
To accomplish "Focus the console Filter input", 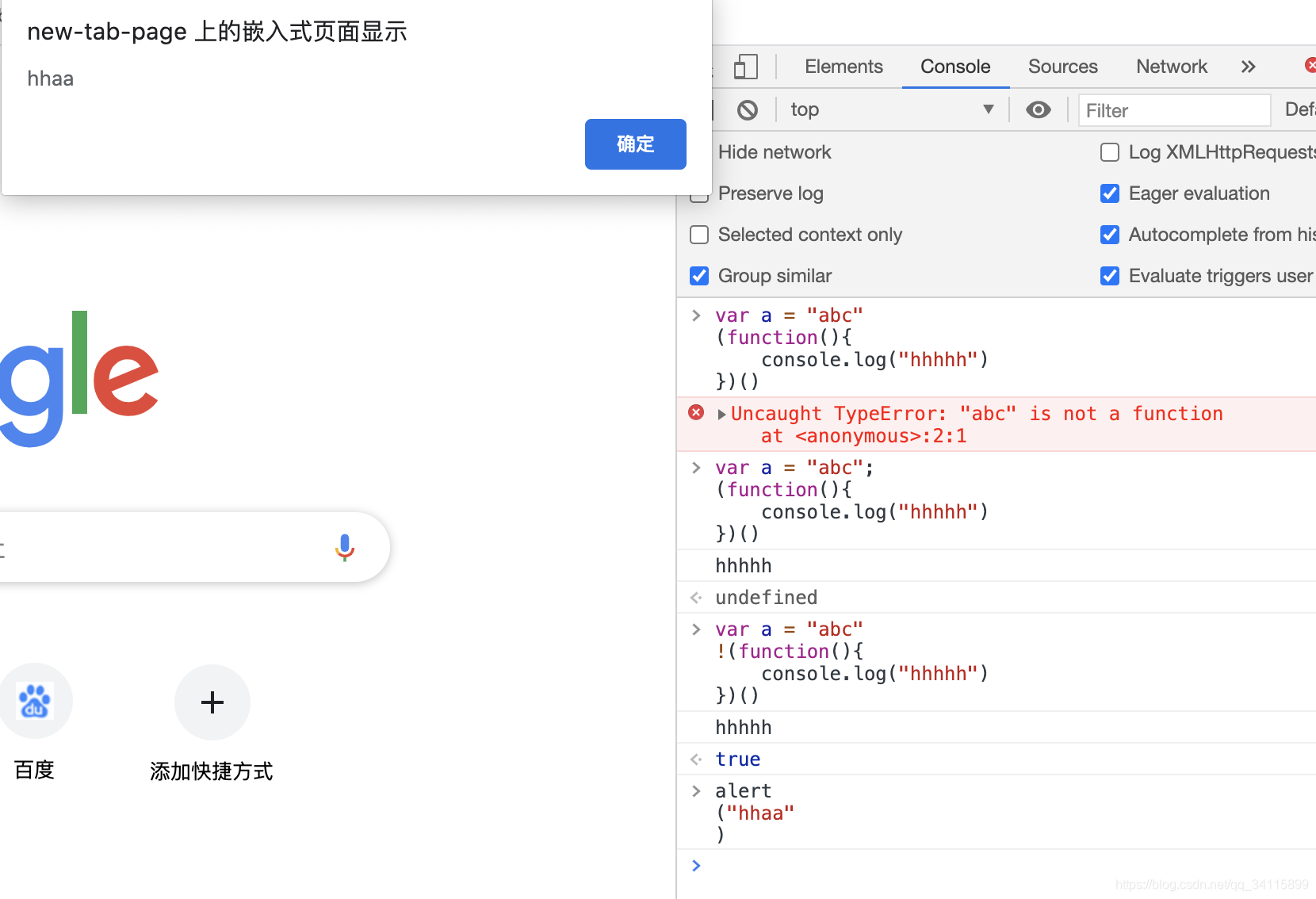I will [1174, 110].
